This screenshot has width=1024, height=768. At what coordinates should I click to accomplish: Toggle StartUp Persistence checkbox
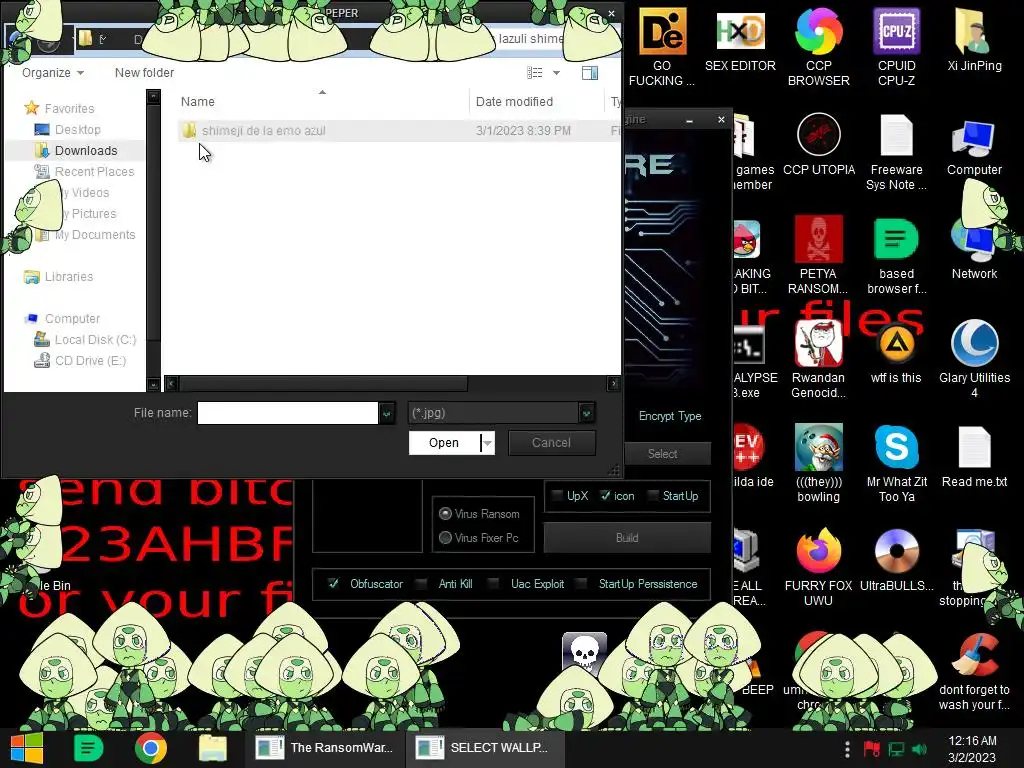(581, 583)
